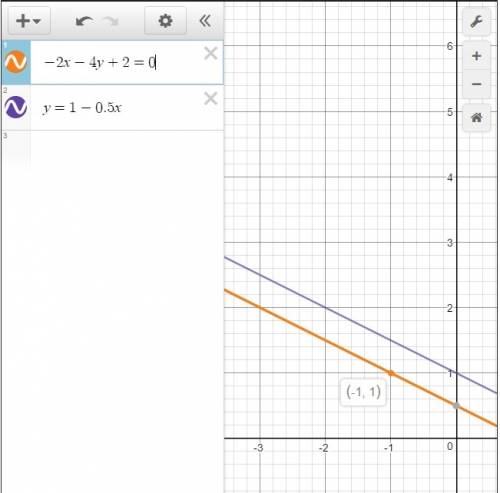Select the orange point at (-1, 1)
The width and height of the screenshot is (500, 493).
click(391, 373)
